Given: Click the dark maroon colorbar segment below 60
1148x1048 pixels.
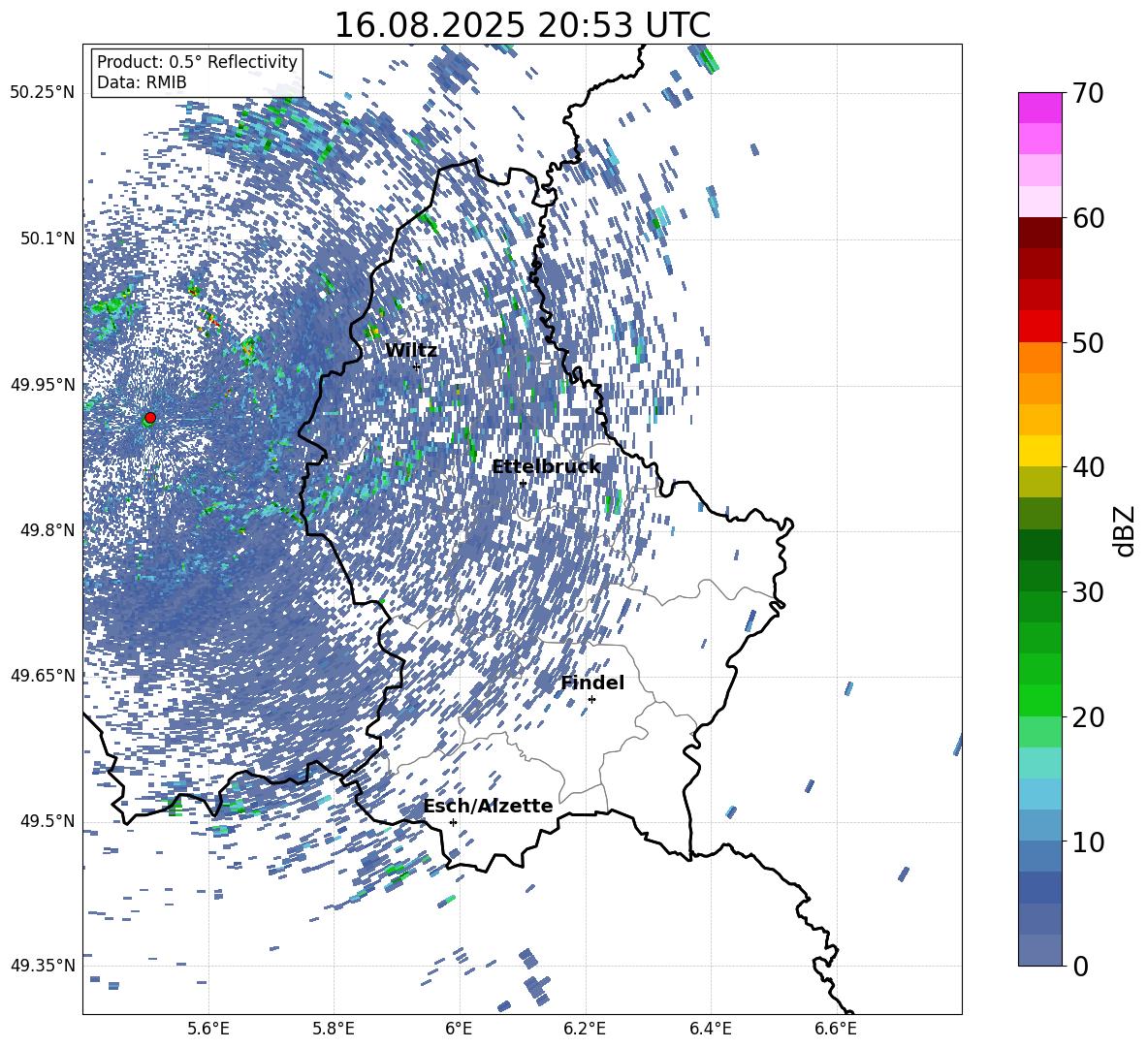Looking at the screenshot, I should pos(1039,232).
